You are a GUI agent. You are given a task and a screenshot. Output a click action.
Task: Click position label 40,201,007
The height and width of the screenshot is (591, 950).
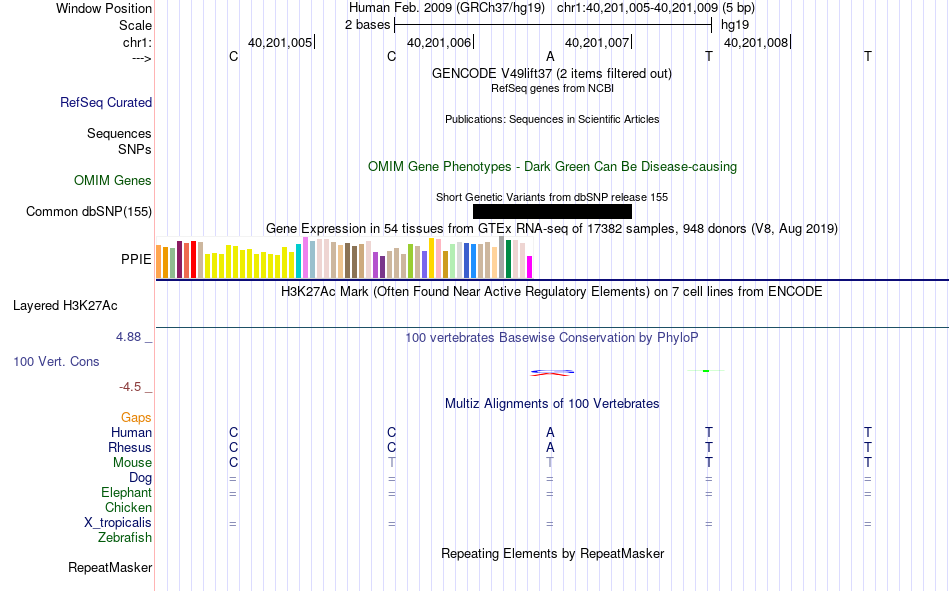coord(597,42)
